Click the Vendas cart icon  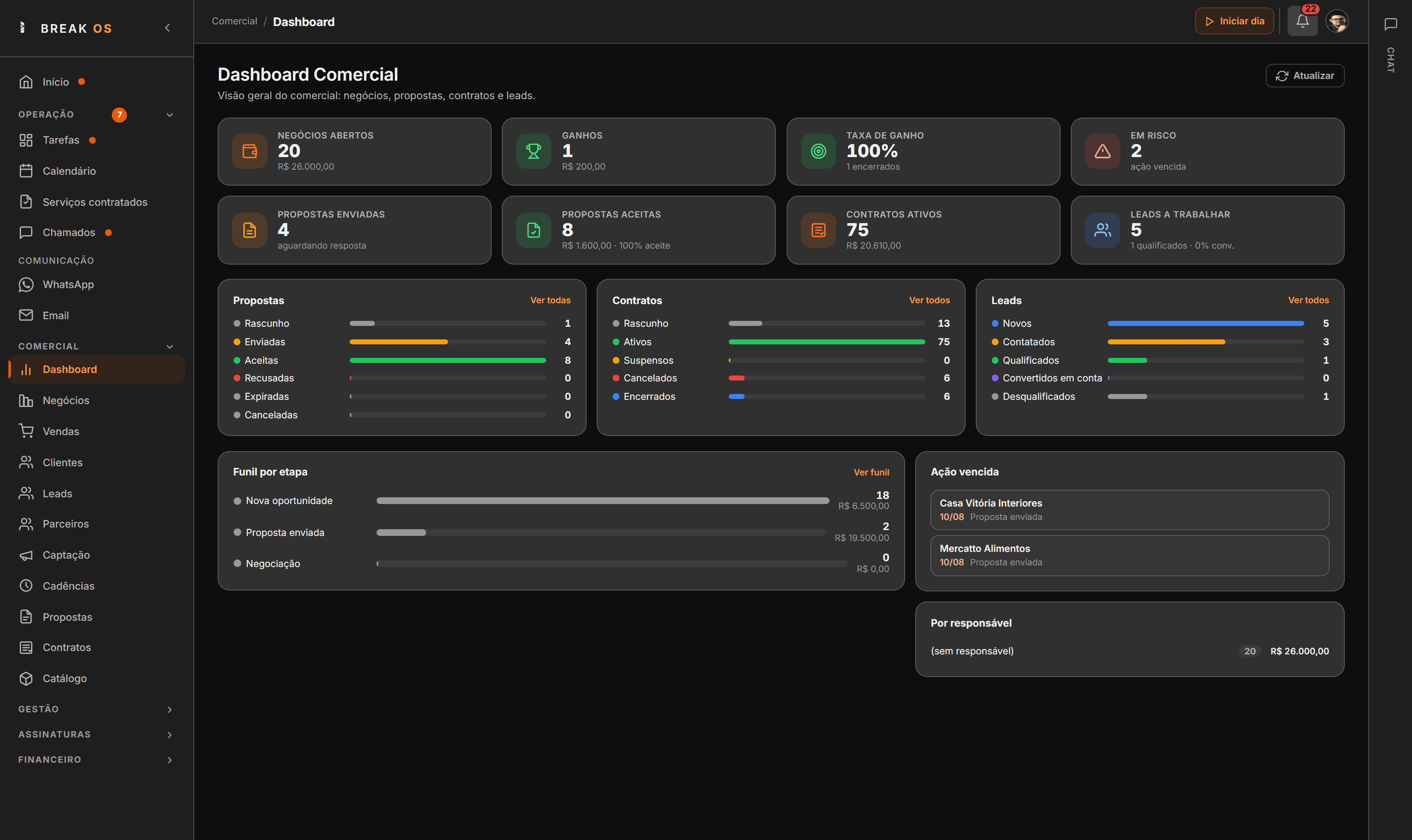click(26, 431)
